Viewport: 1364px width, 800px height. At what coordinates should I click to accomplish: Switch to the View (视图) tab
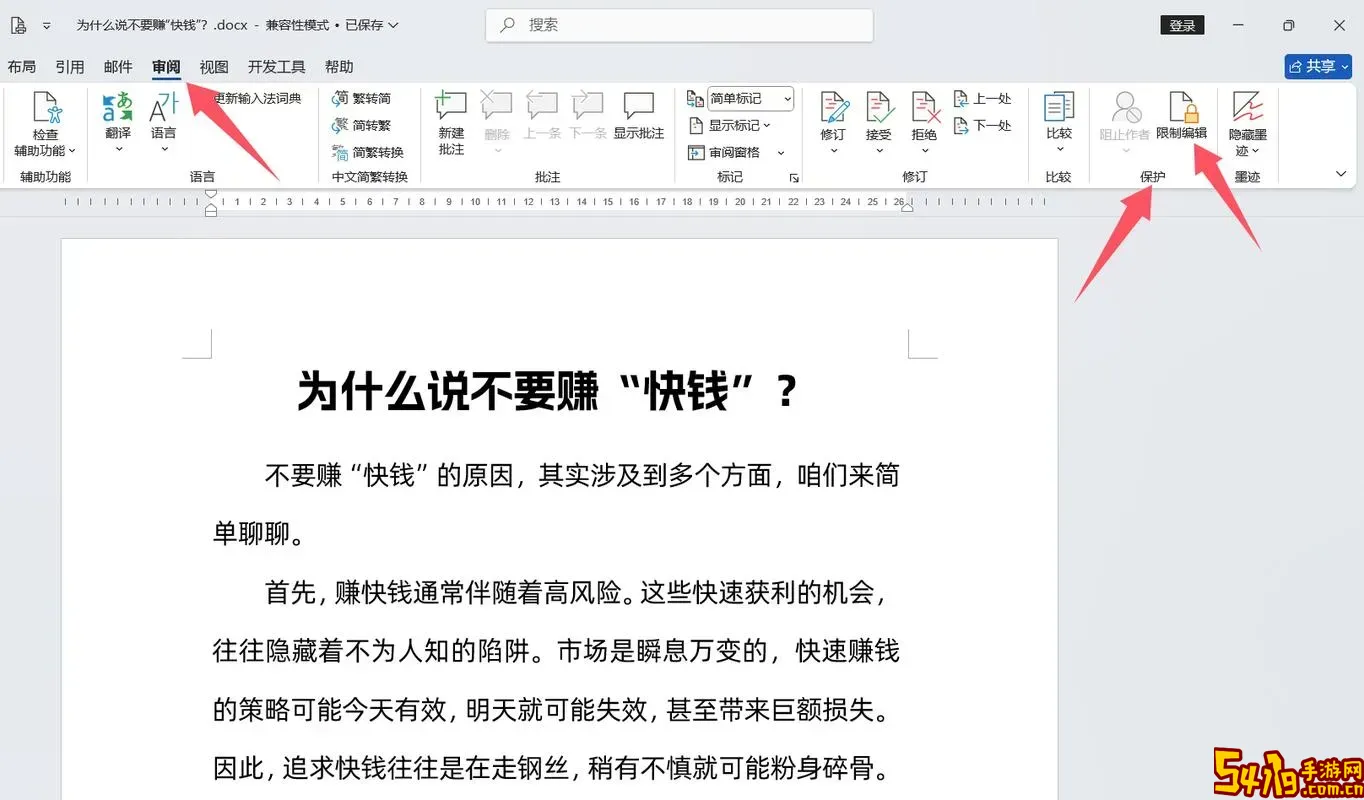[214, 67]
